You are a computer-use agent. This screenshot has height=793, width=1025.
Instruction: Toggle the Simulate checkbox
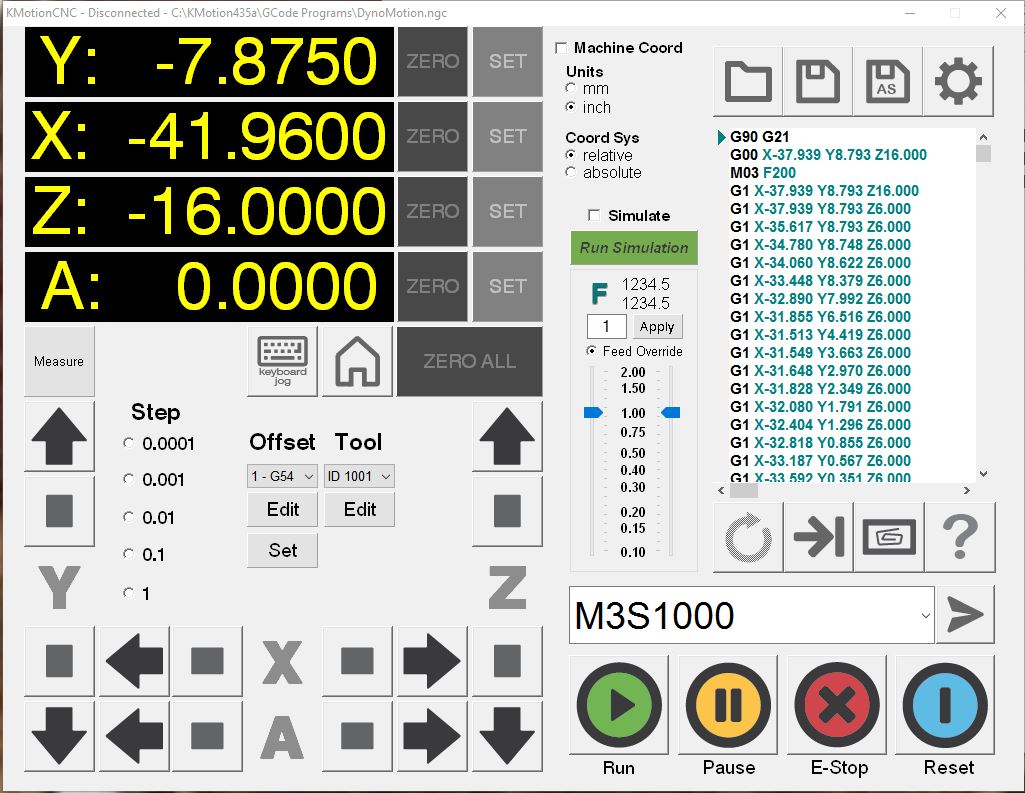(x=595, y=216)
